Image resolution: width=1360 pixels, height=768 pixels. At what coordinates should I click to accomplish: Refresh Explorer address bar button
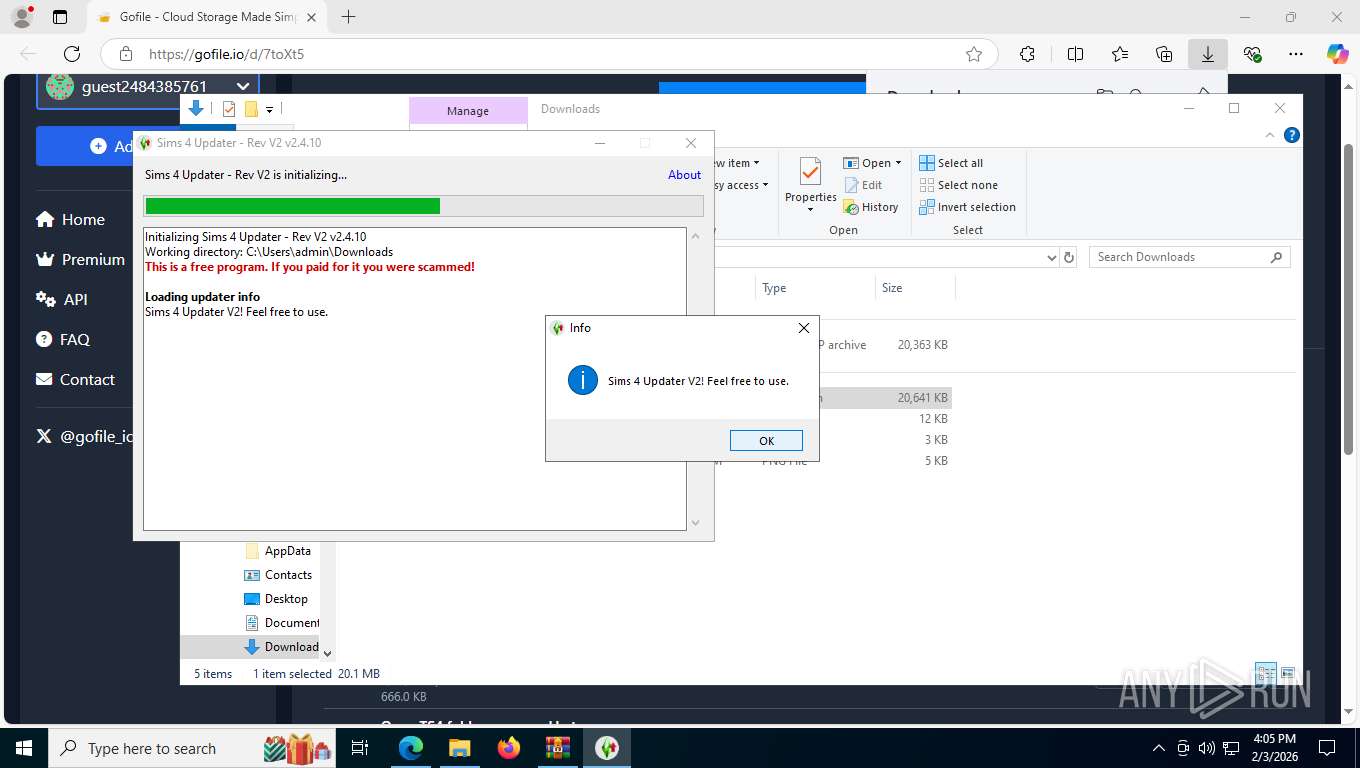(1069, 257)
